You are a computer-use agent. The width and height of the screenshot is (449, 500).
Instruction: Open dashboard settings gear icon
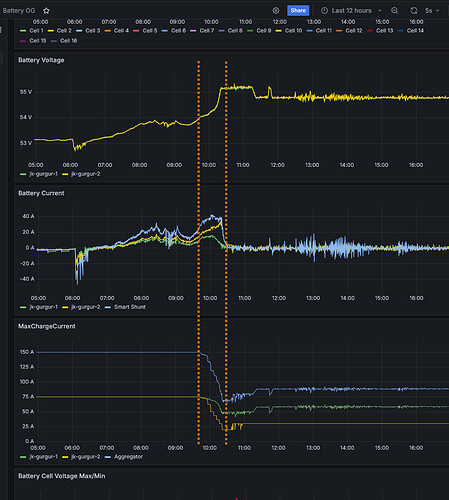[276, 11]
